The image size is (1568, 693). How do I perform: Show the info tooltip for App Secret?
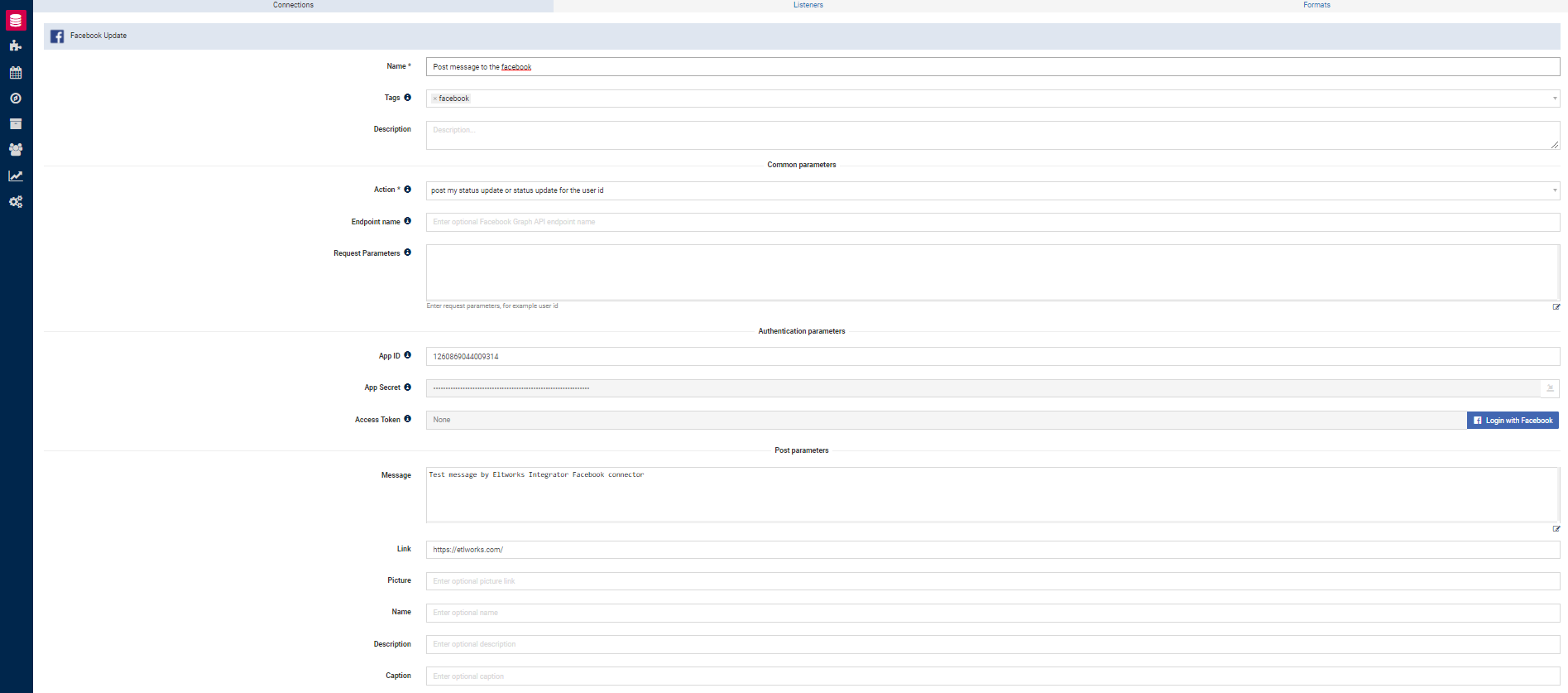pos(407,387)
